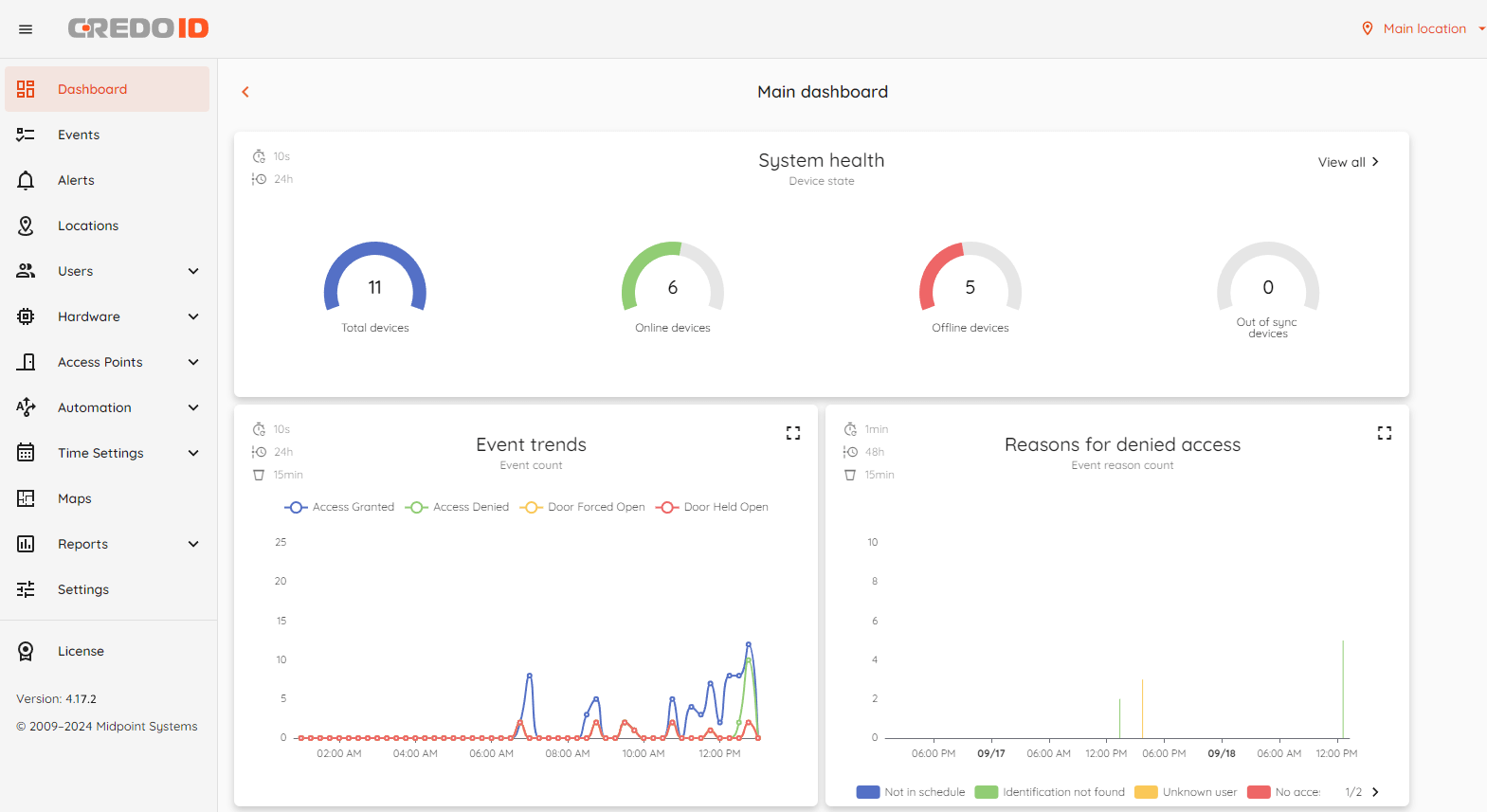
Task: Click the Hardware chip icon
Action: click(x=26, y=316)
